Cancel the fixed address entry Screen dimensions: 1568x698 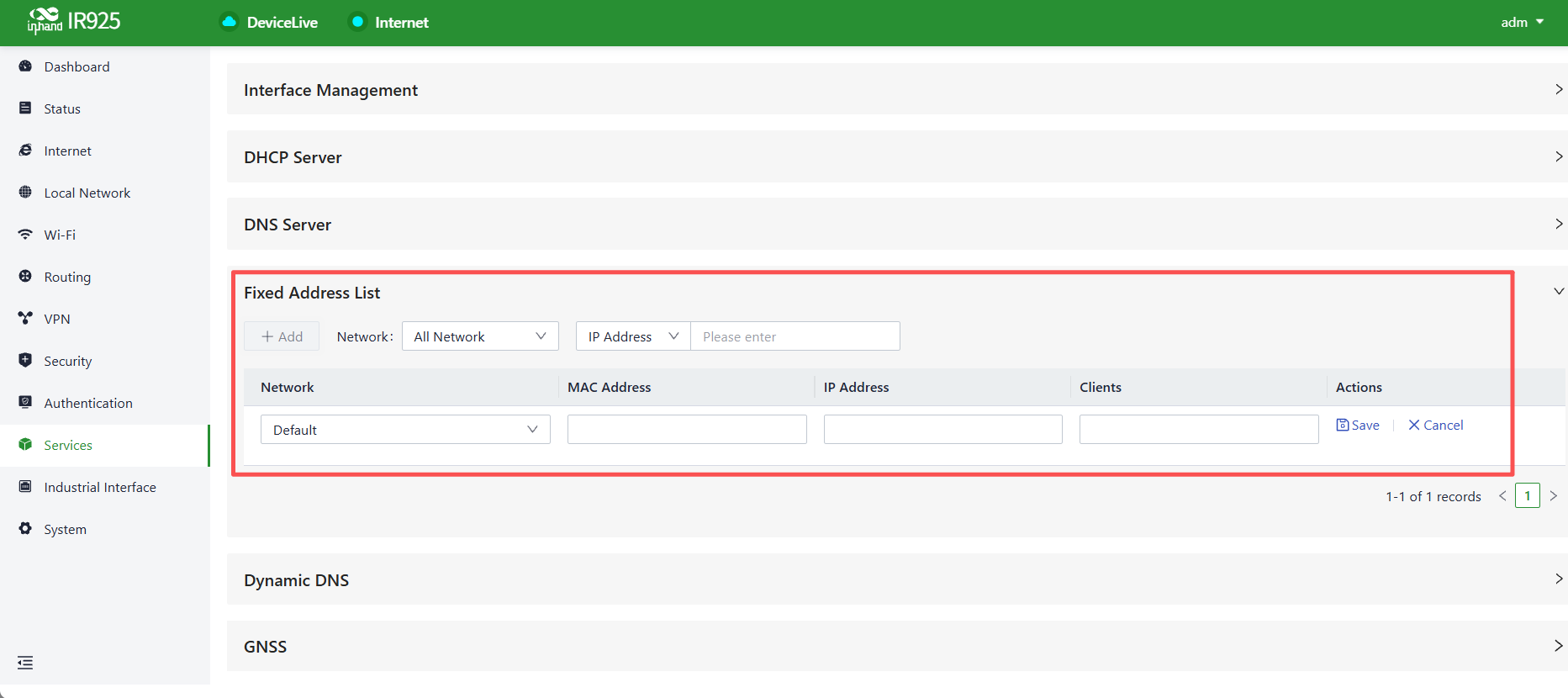click(1436, 426)
